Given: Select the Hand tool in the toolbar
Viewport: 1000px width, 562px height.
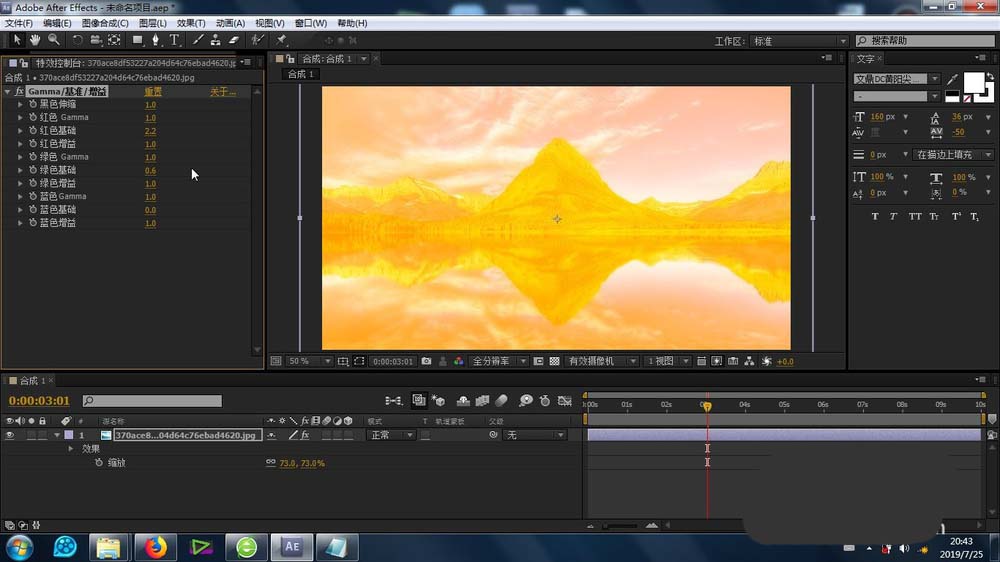Looking at the screenshot, I should [35, 40].
